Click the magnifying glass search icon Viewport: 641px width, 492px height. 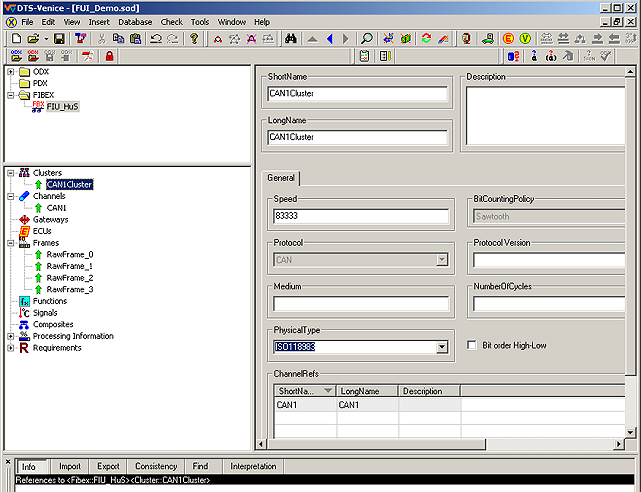pos(367,39)
